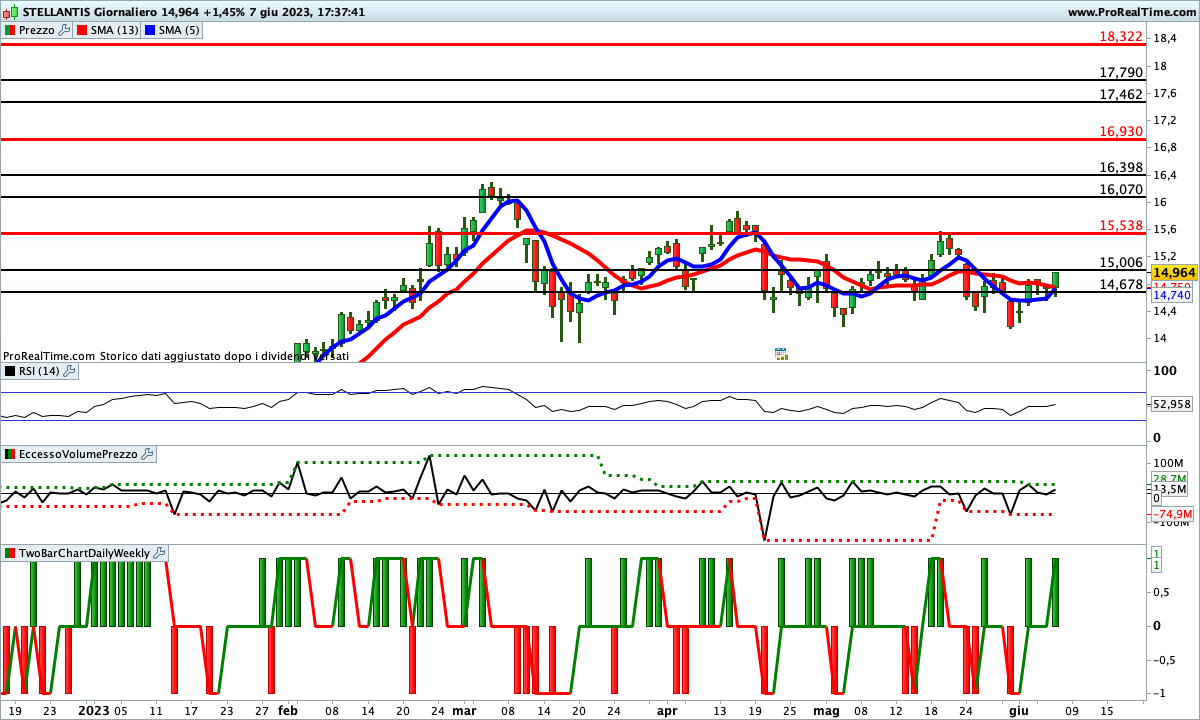1200x720 pixels.
Task: Click the 13,5M volume value tag
Action: pyautogui.click(x=1168, y=489)
